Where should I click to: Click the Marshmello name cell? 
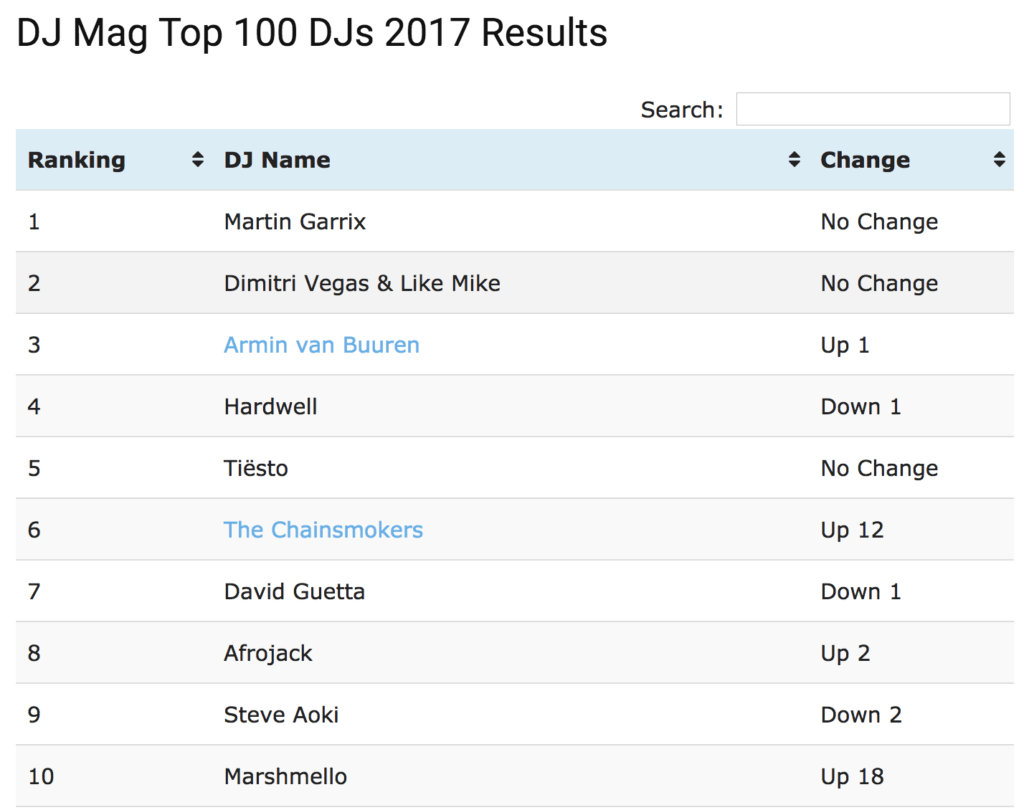(x=285, y=777)
